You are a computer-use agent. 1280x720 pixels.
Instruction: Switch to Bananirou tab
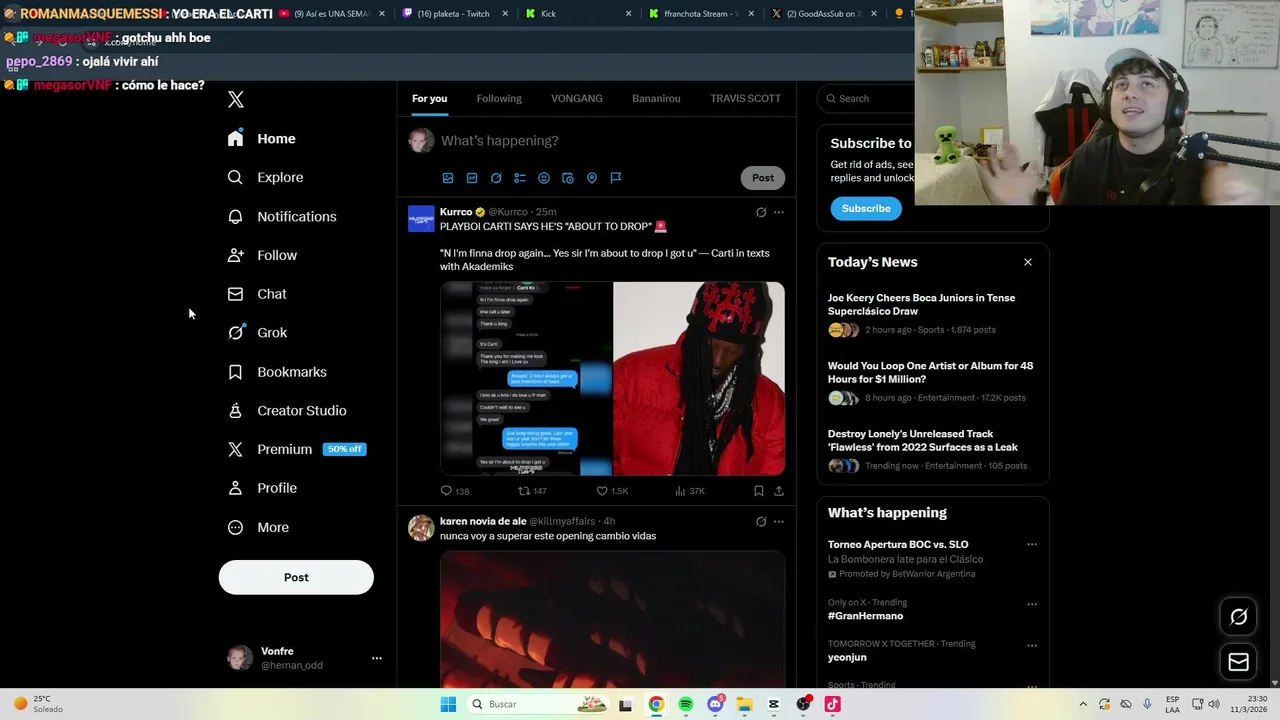656,98
